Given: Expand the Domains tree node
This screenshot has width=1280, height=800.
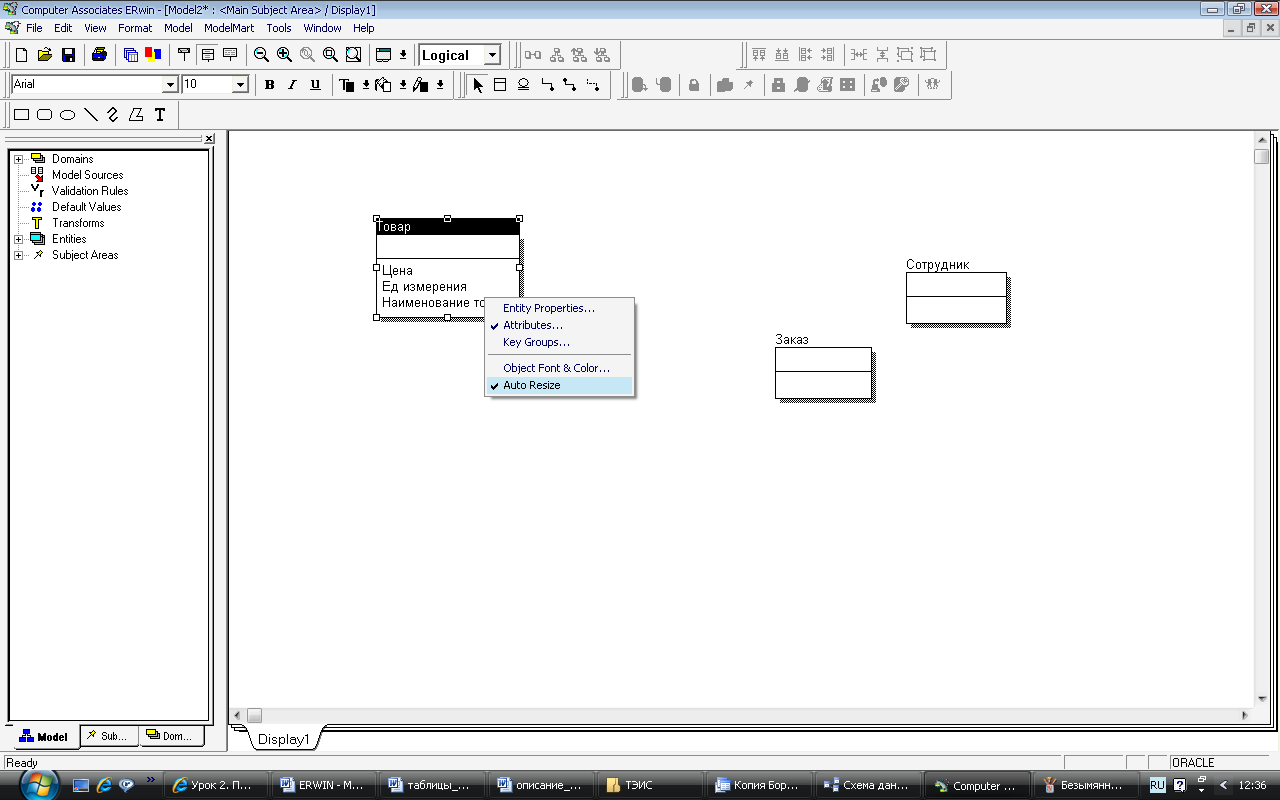Looking at the screenshot, I should pos(18,159).
